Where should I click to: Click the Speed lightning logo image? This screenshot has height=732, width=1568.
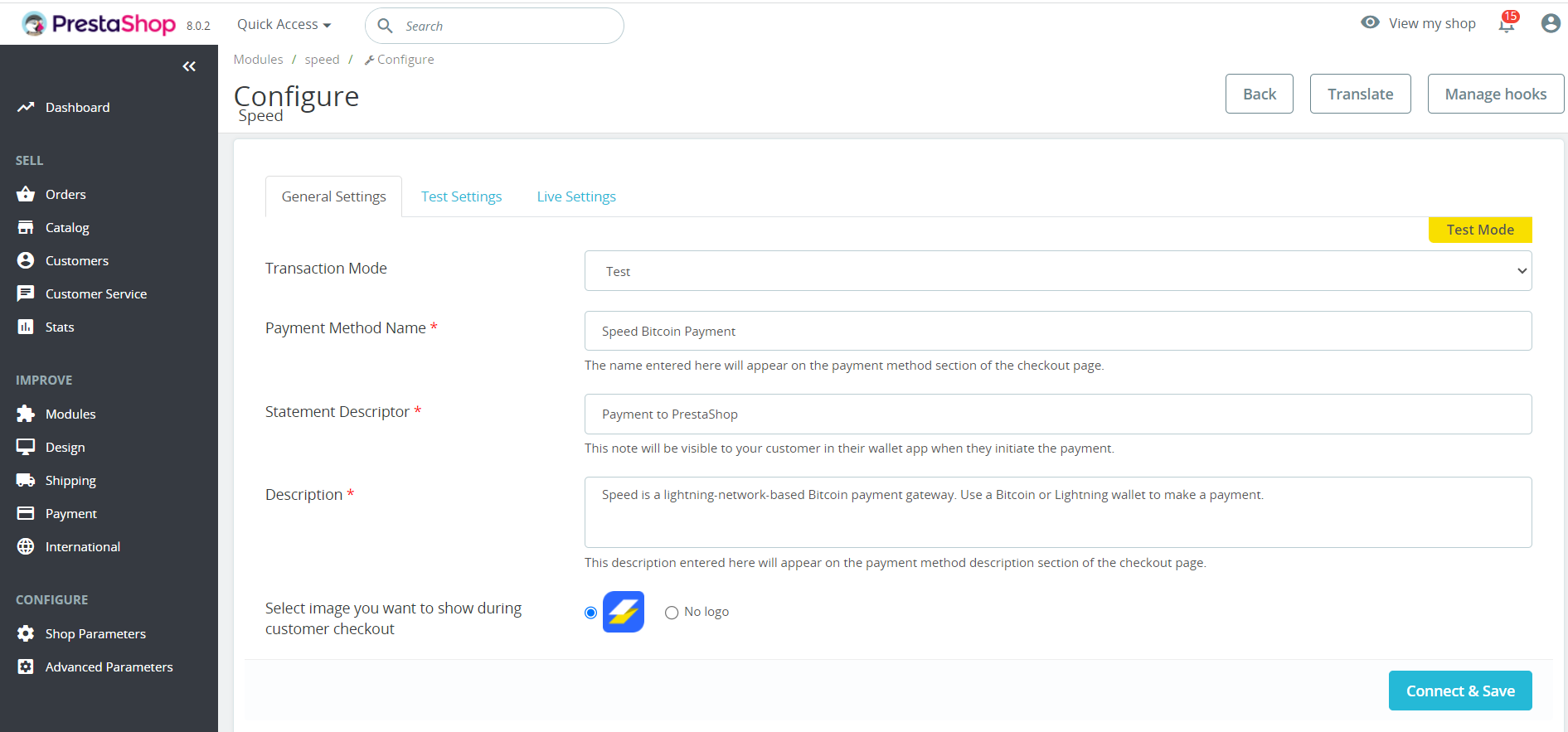click(624, 612)
